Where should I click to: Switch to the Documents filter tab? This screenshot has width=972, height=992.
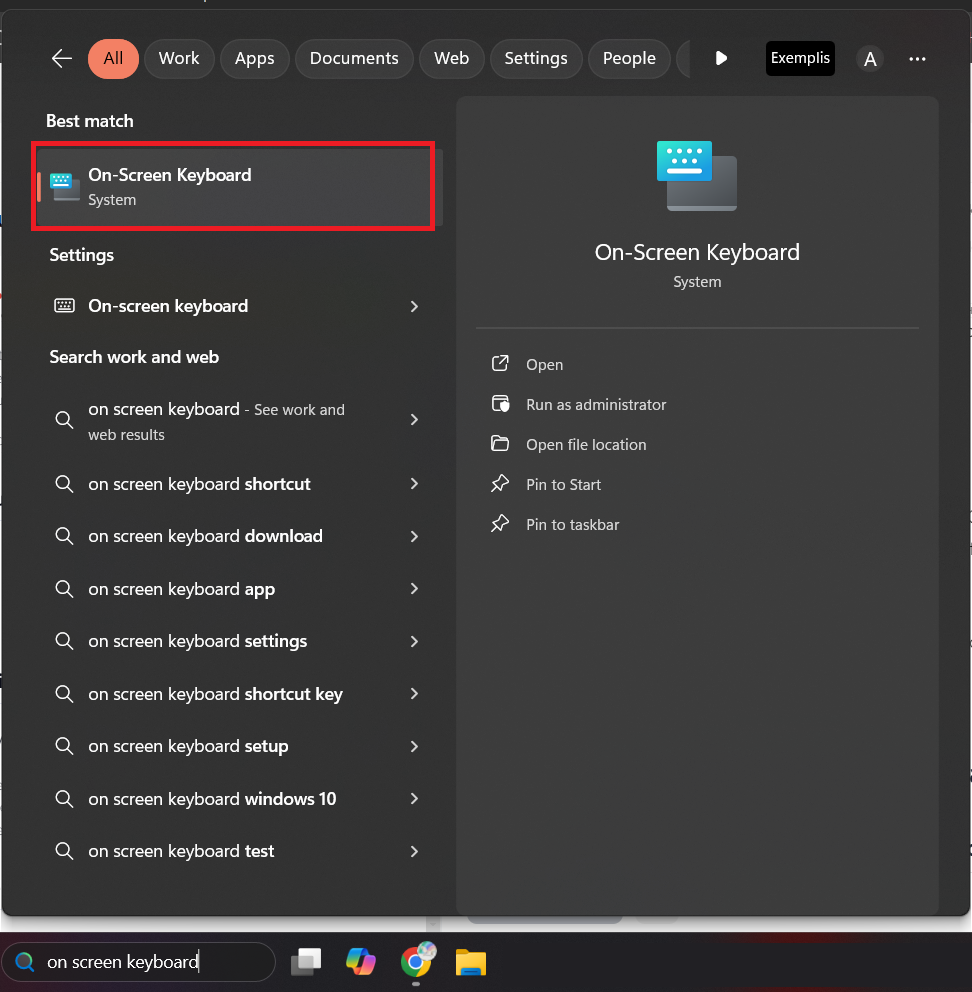click(354, 59)
